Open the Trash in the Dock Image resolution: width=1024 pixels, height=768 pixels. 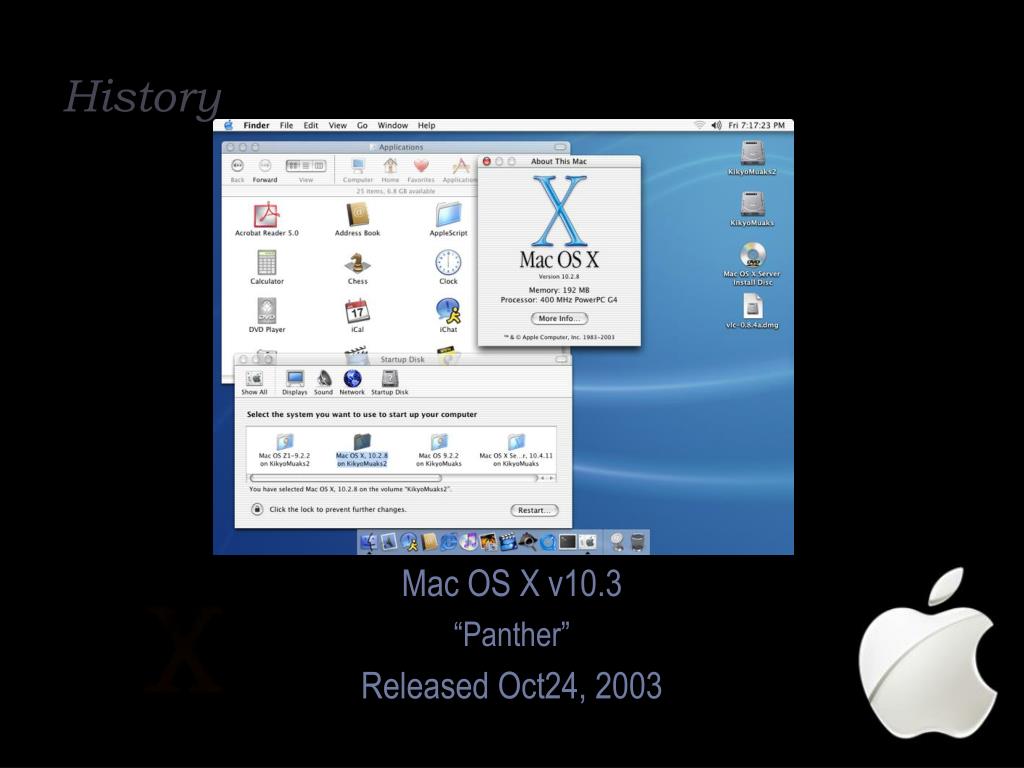coord(637,541)
